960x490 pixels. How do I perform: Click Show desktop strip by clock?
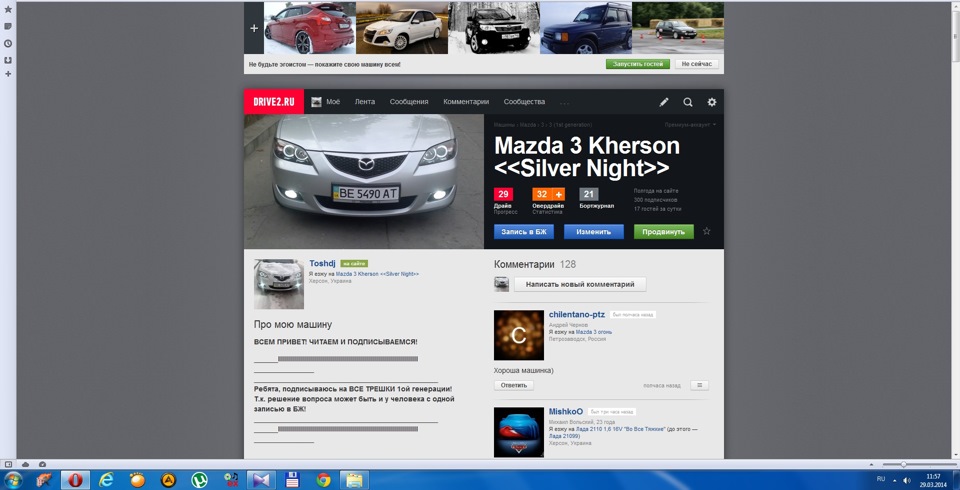coord(956,480)
